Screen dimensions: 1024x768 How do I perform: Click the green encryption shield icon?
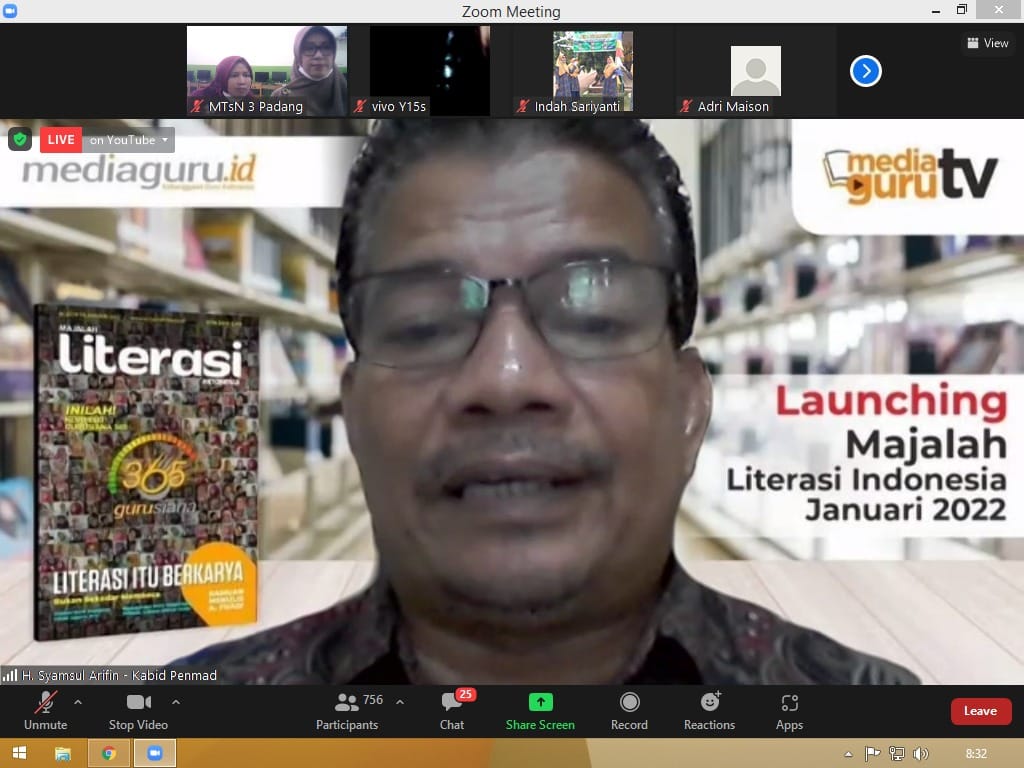pyautogui.click(x=20, y=139)
